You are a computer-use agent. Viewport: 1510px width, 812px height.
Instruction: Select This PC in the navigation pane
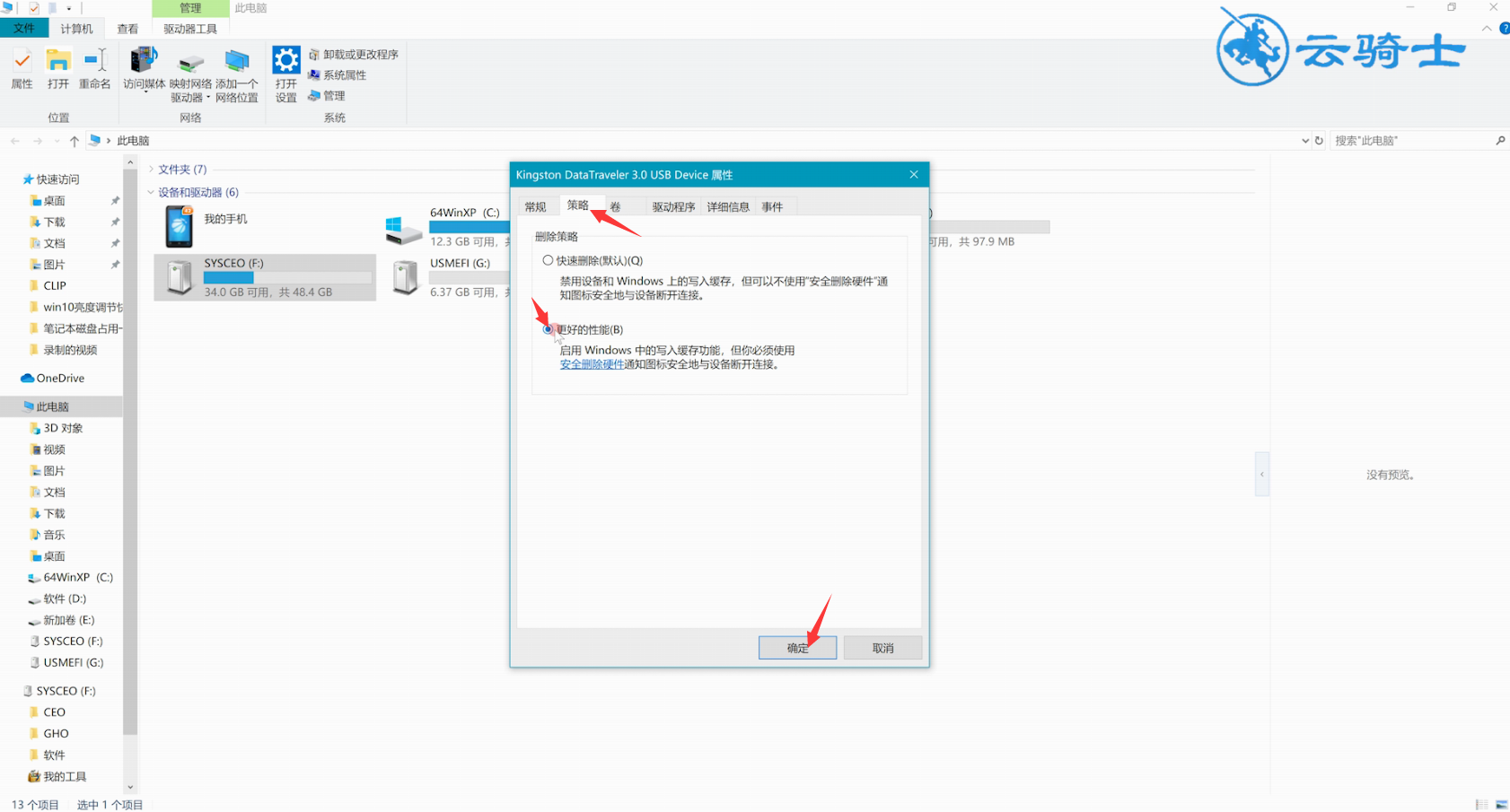click(x=52, y=407)
